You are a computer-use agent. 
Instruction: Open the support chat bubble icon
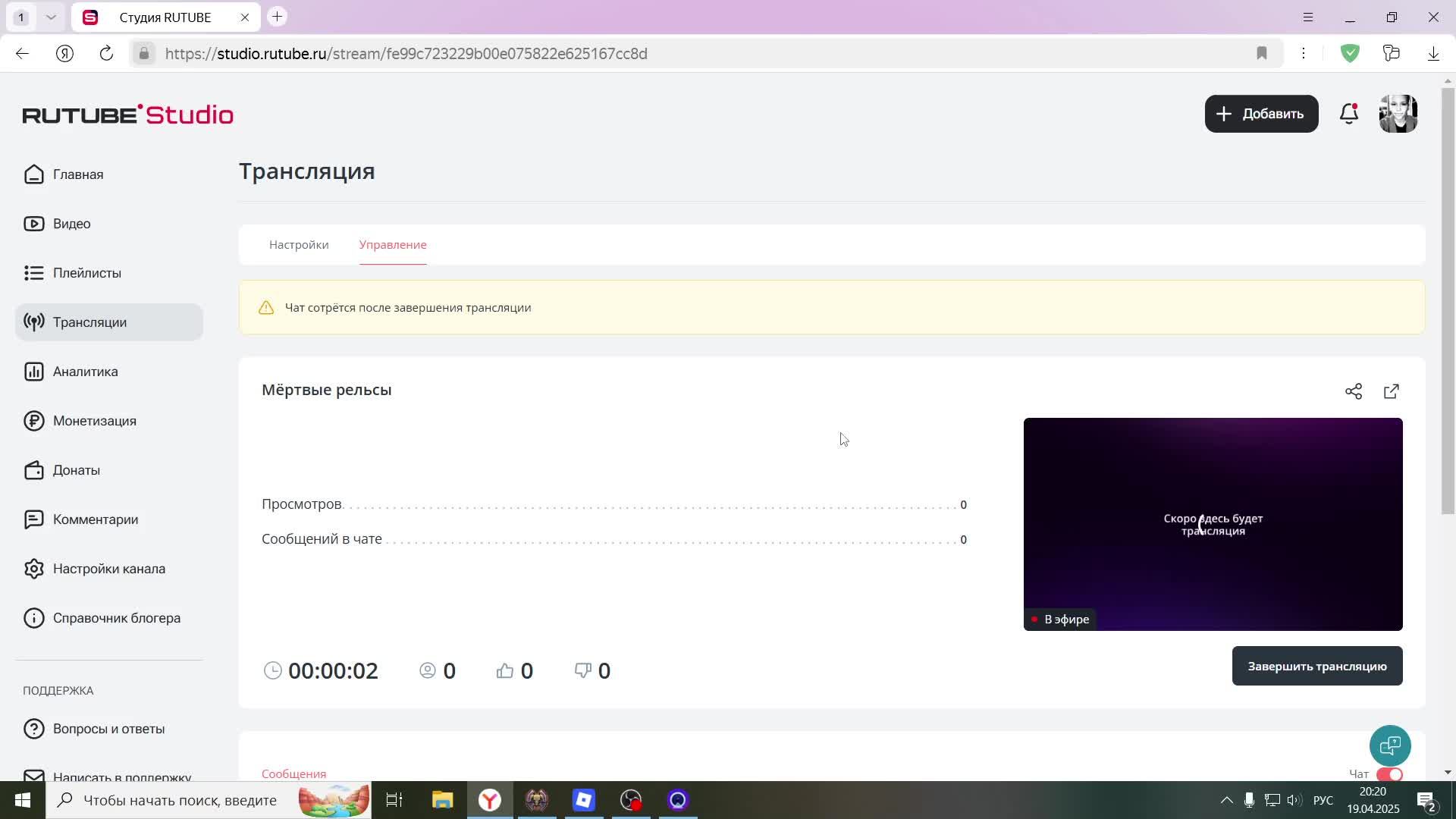coord(1389,745)
